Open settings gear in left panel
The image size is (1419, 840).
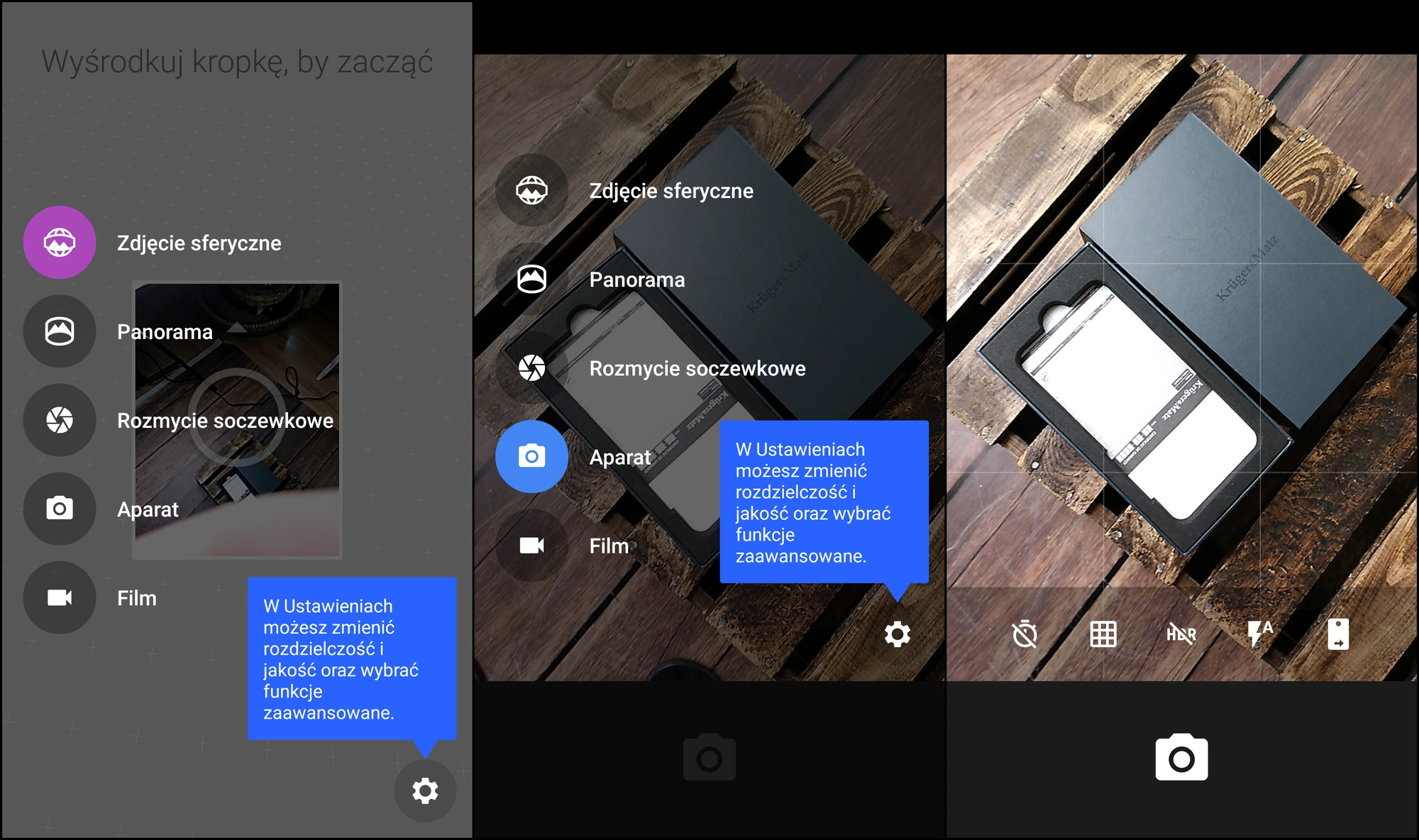(425, 790)
